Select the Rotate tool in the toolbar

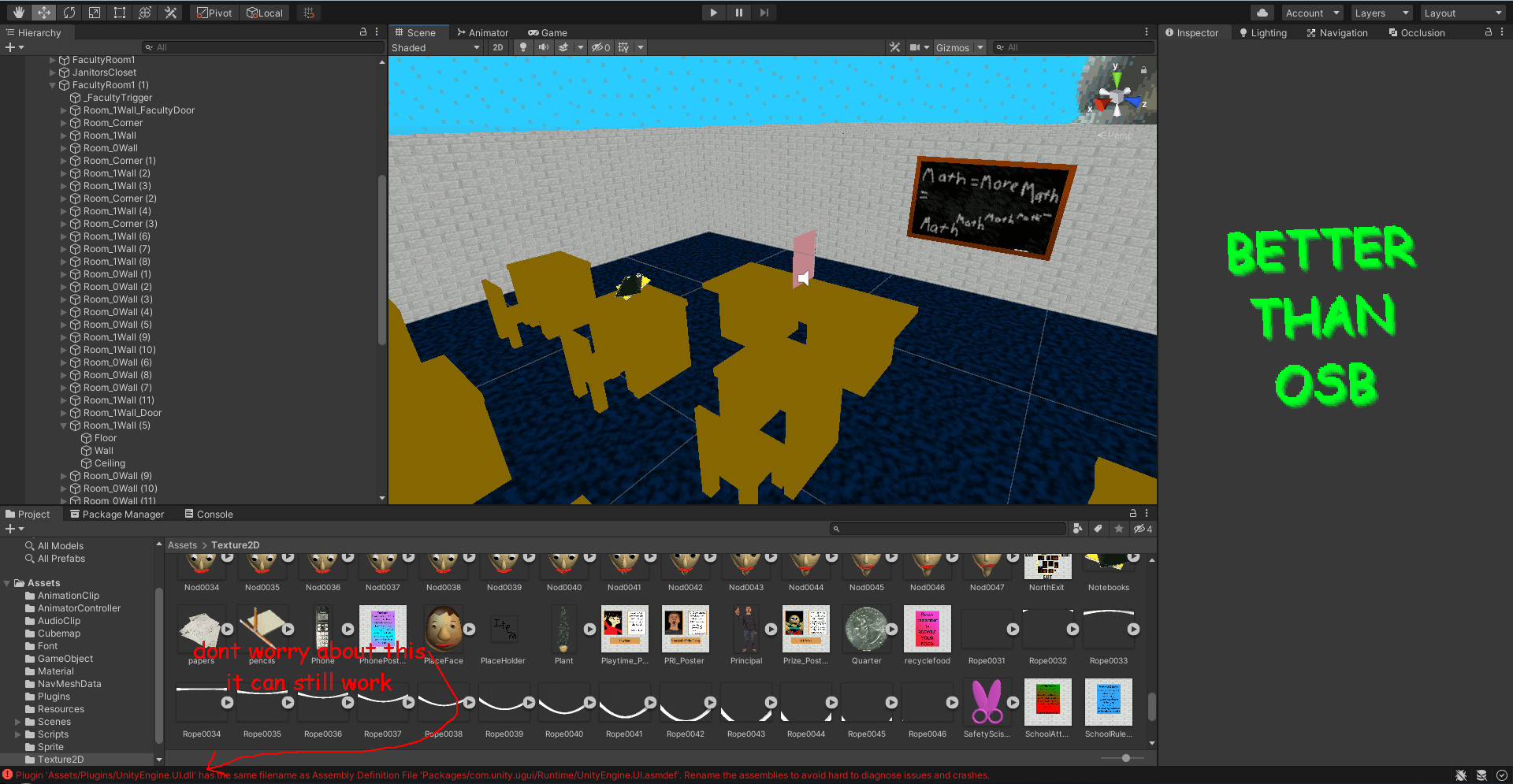(x=69, y=12)
